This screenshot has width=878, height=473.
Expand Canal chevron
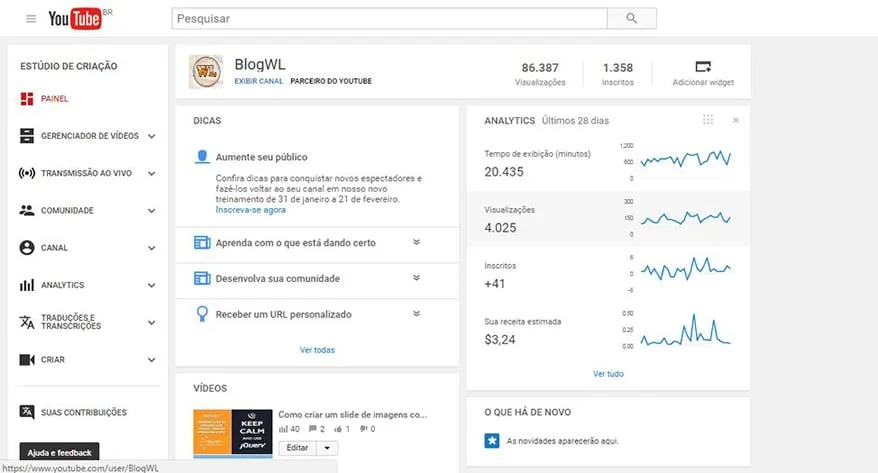[x=151, y=248]
